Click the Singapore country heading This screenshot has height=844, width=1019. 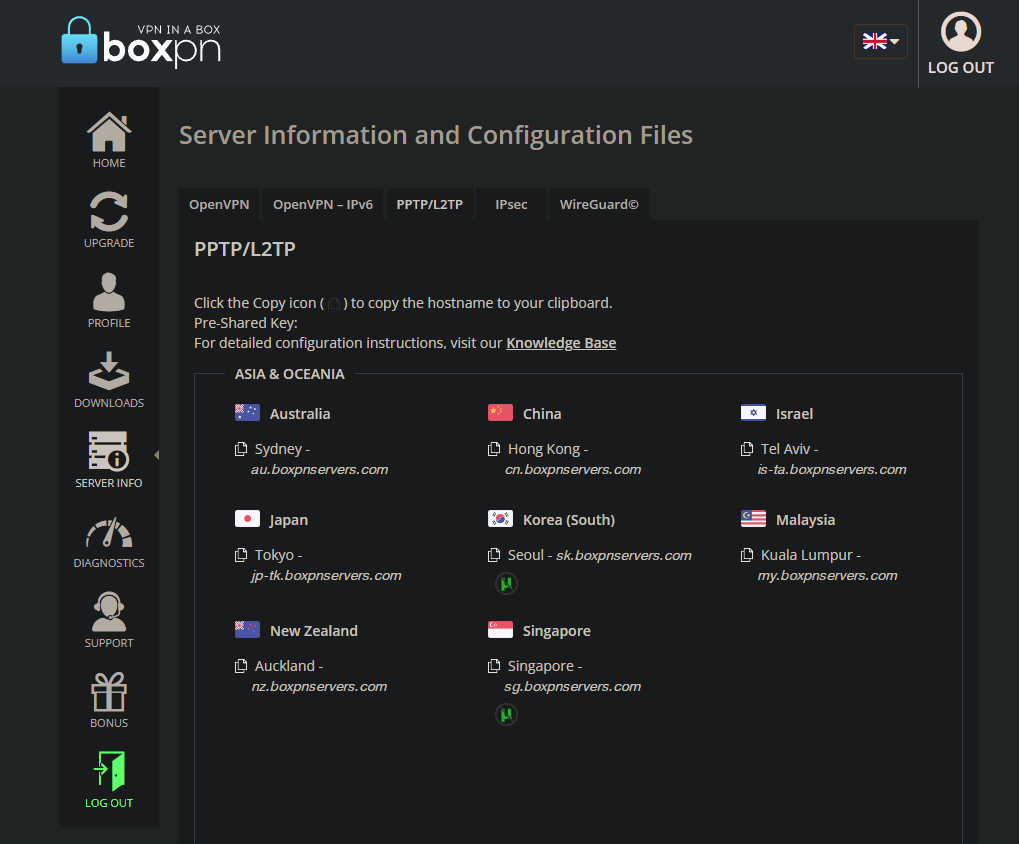[556, 630]
